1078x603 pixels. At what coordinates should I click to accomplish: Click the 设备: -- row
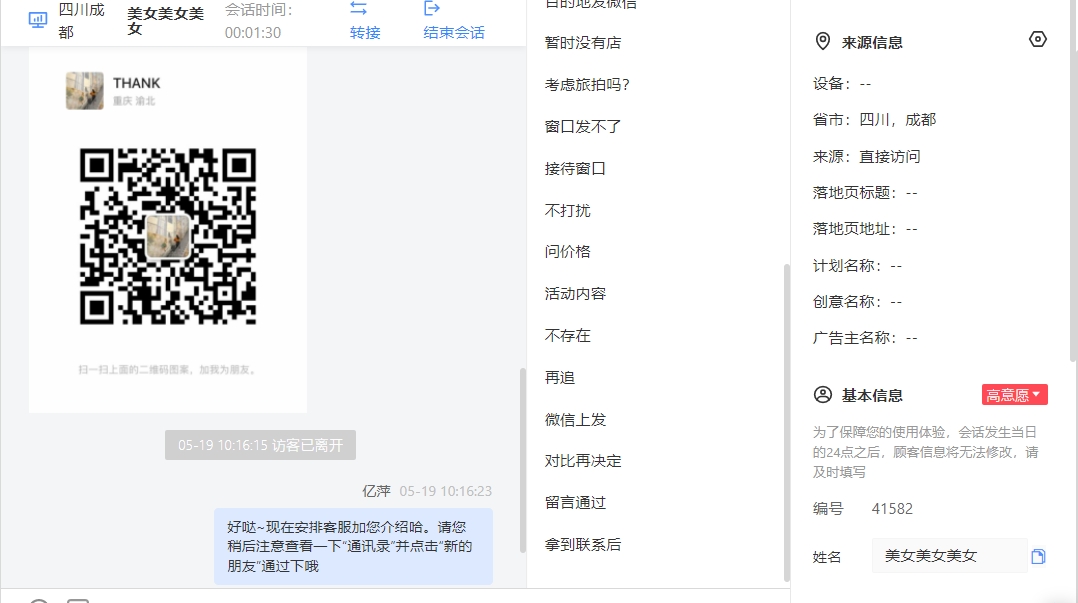coord(842,84)
